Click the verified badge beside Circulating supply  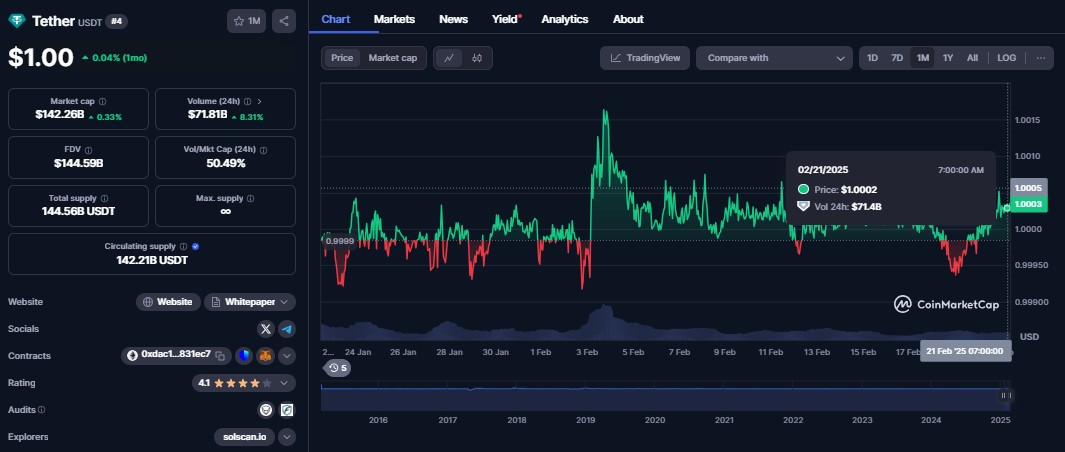(x=196, y=246)
